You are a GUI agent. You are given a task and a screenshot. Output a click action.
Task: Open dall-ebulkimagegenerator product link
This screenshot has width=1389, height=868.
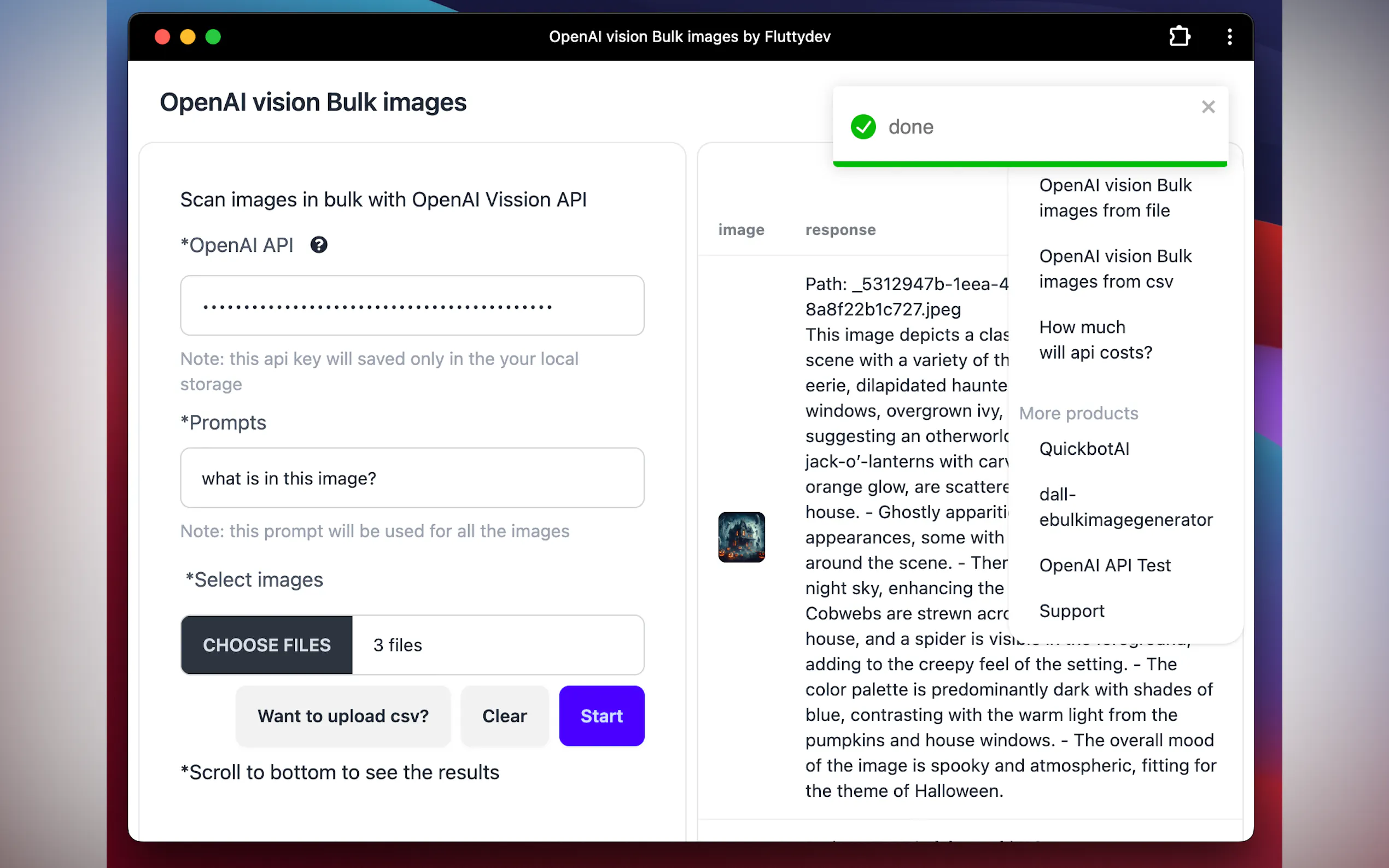(1125, 507)
